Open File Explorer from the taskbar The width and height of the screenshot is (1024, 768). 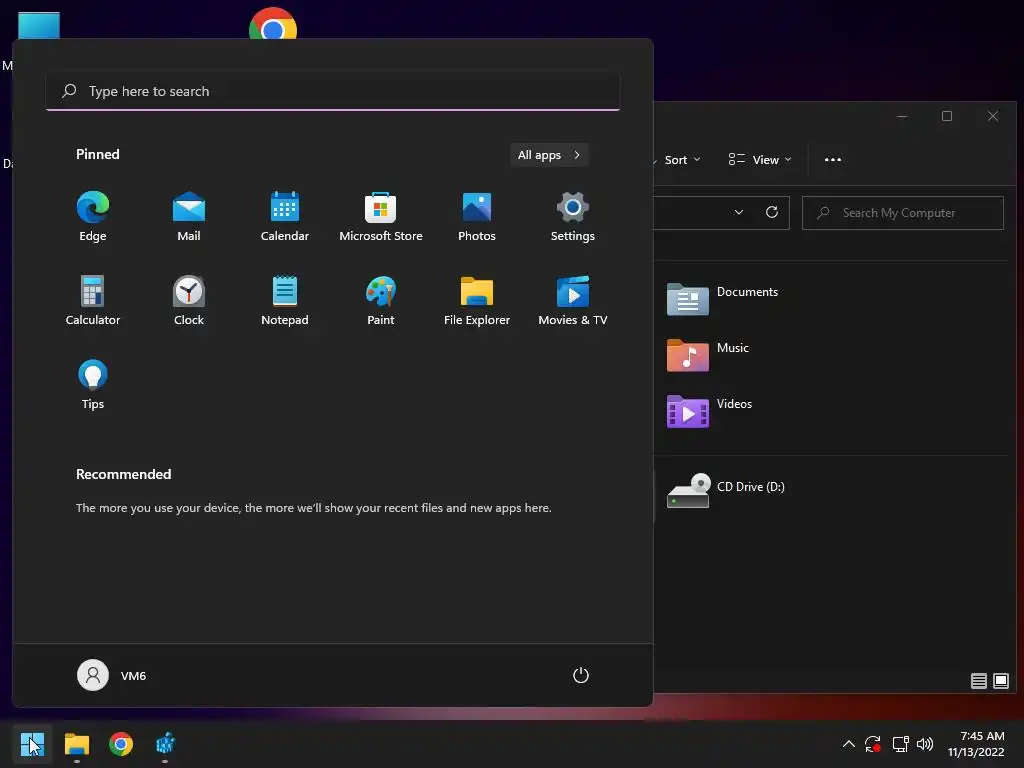[76, 744]
